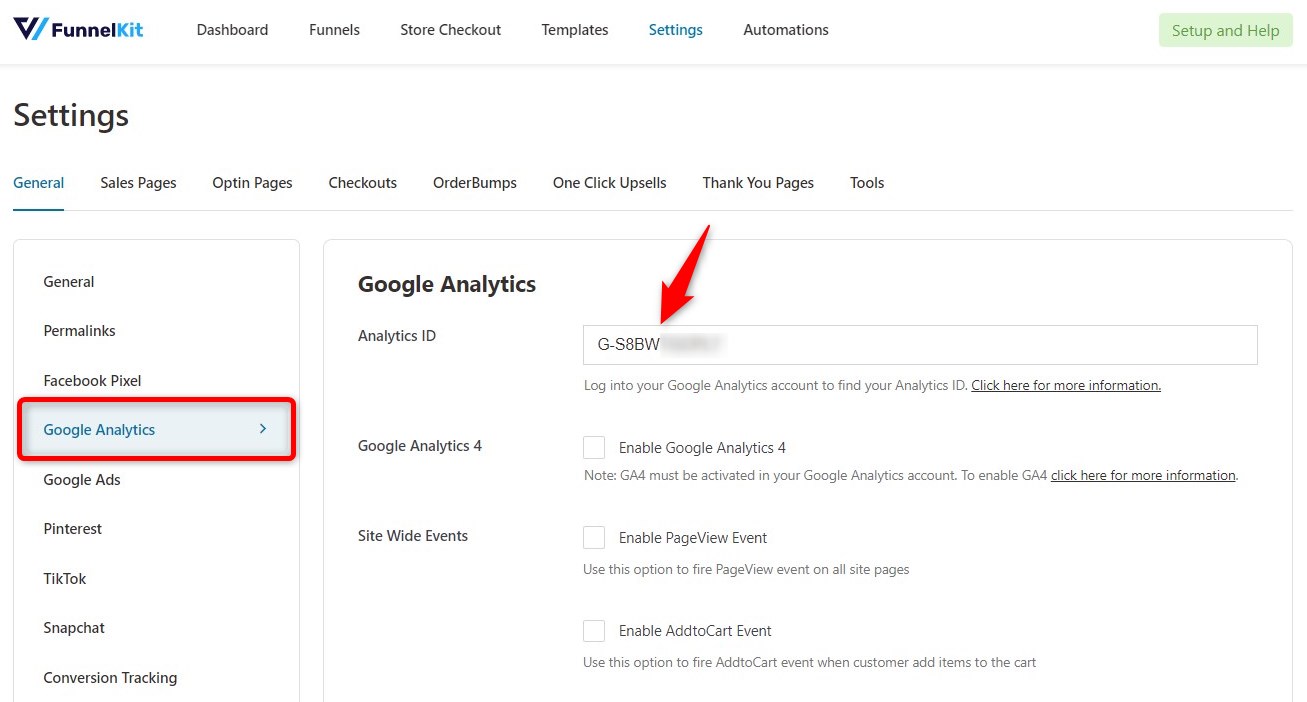The width and height of the screenshot is (1307, 702).
Task: Switch to the Sales Pages tab
Action: (138, 183)
